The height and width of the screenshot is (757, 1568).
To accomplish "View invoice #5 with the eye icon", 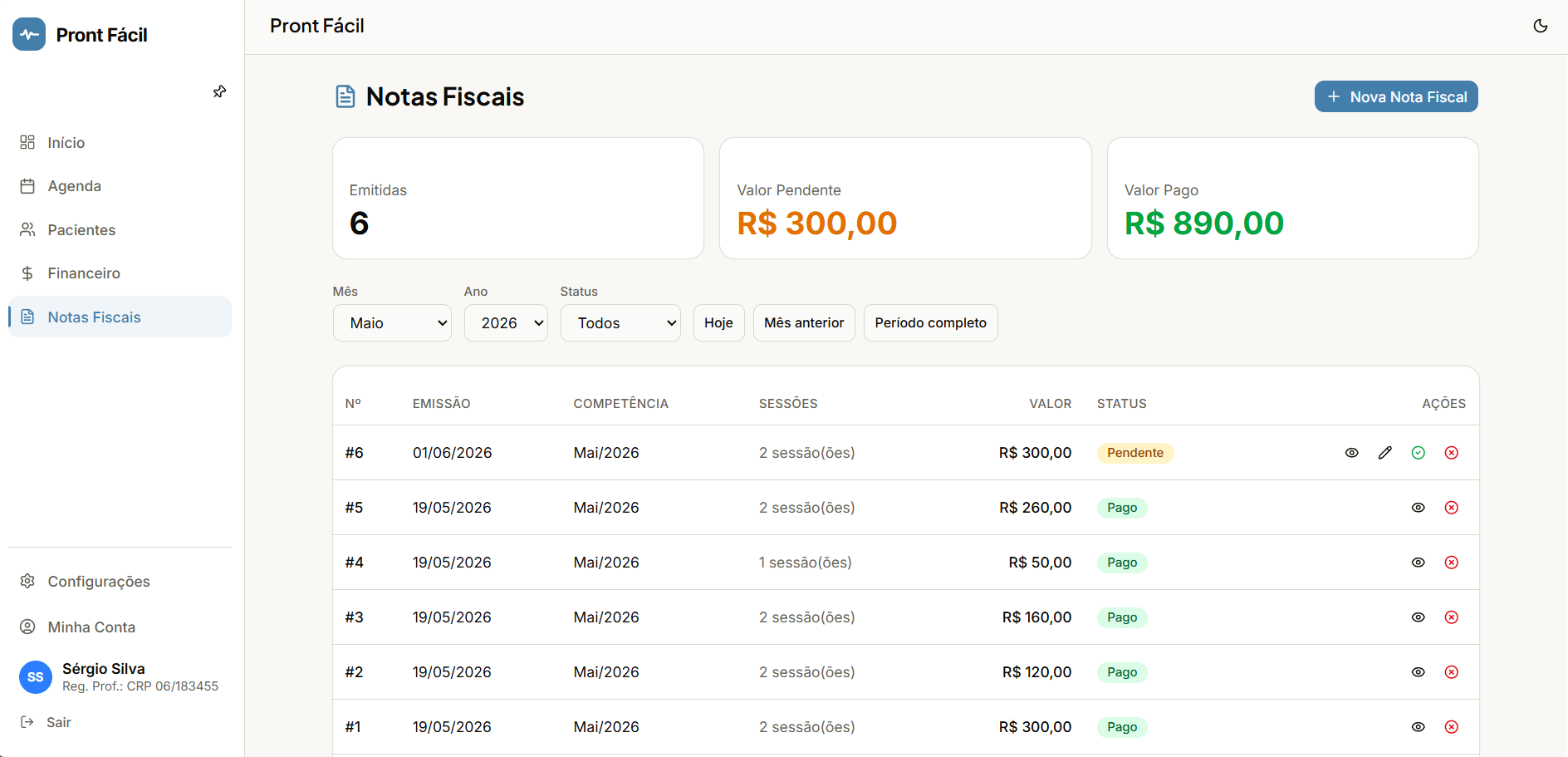I will (1419, 508).
